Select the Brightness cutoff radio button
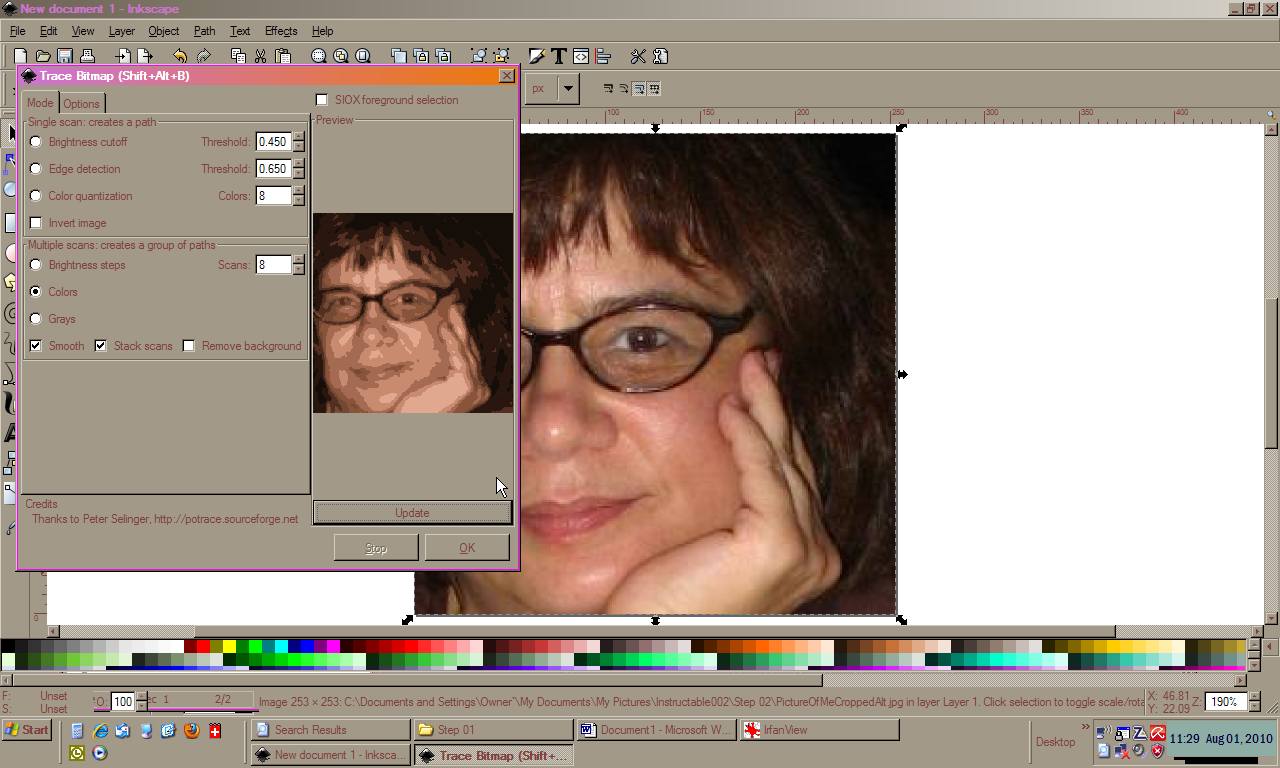This screenshot has width=1280, height=768. [36, 142]
